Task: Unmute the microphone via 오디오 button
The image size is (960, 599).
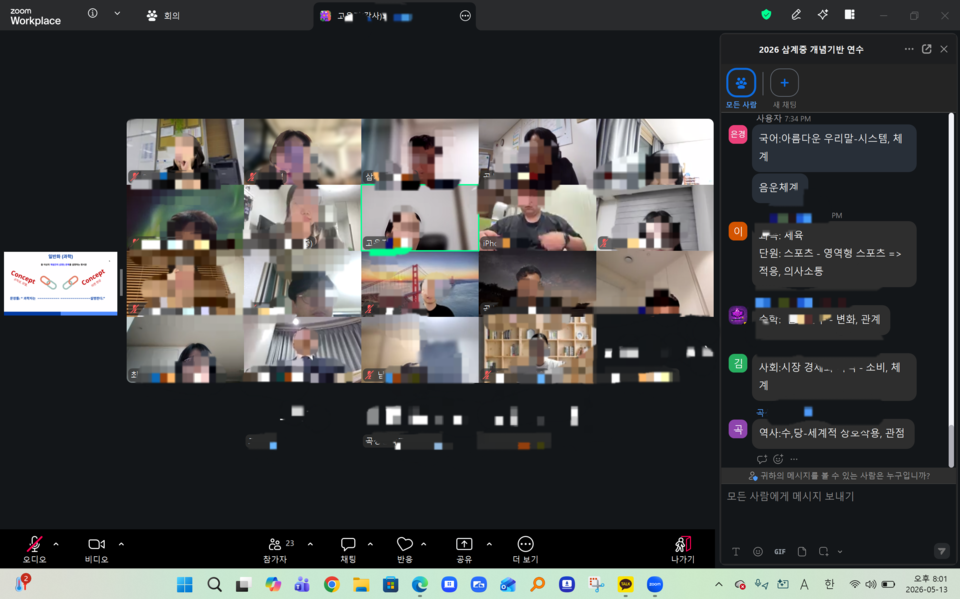Action: pos(35,549)
